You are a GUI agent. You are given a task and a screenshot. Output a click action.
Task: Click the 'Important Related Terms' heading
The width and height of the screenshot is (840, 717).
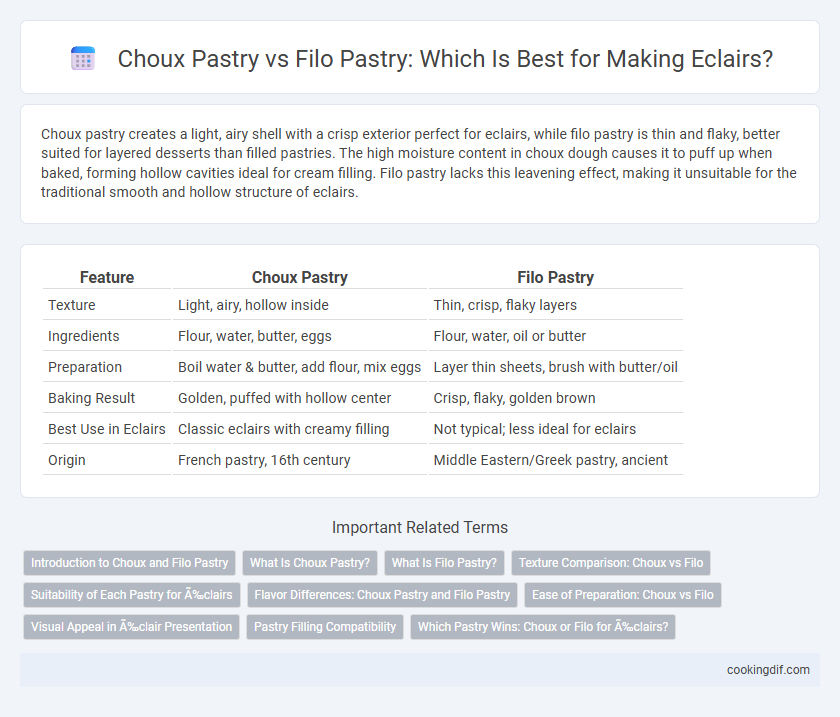(x=420, y=527)
